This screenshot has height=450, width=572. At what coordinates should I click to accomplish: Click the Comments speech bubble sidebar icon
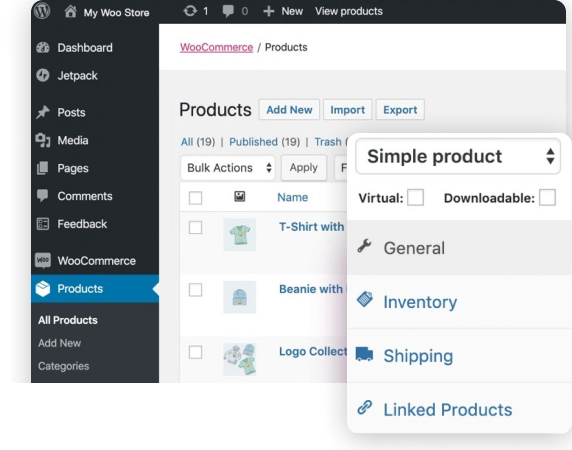click(43, 196)
